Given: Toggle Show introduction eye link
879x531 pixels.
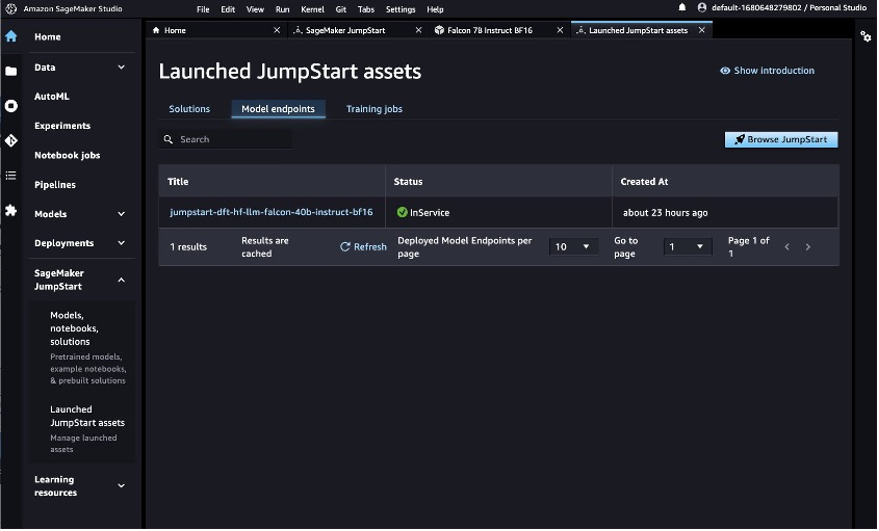Looking at the screenshot, I should pyautogui.click(x=767, y=71).
